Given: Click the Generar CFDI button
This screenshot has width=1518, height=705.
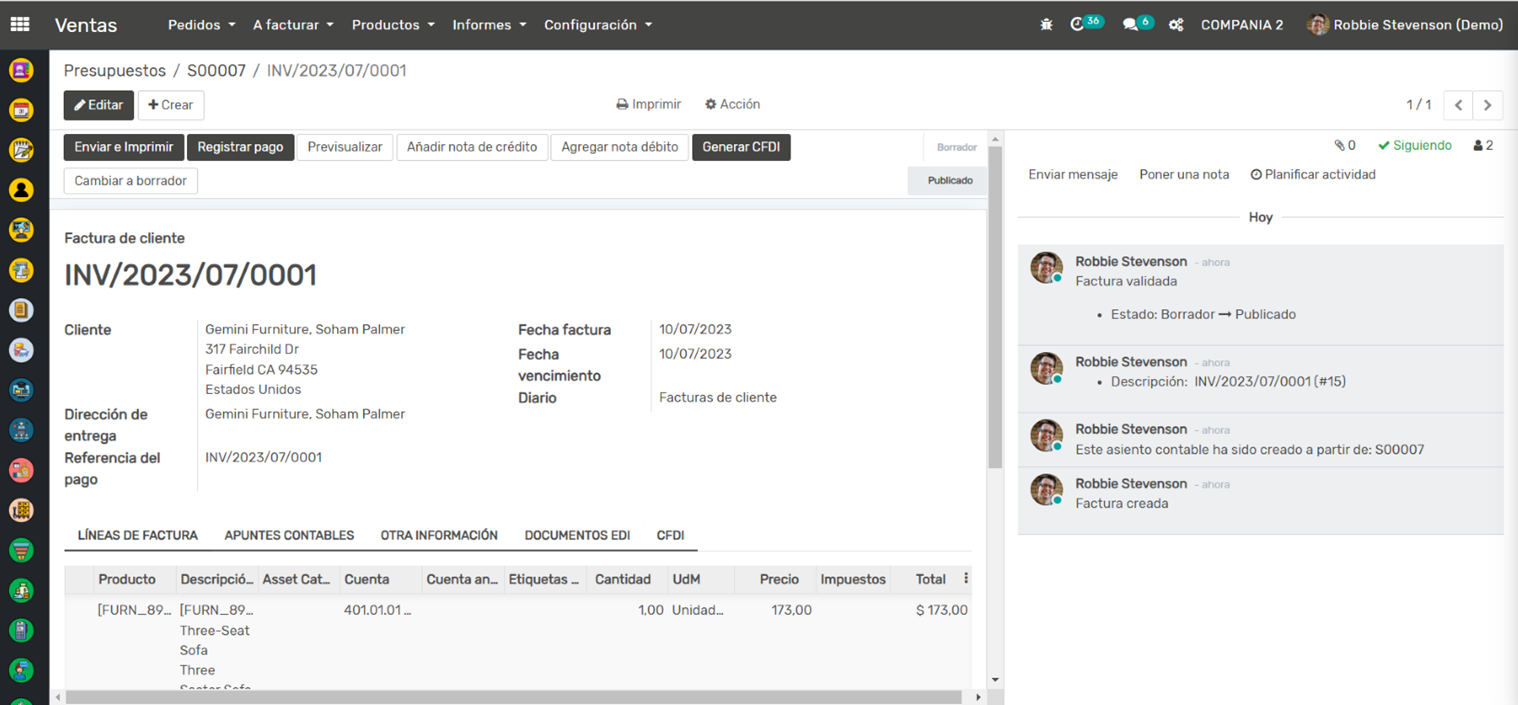Looking at the screenshot, I should click(x=741, y=147).
